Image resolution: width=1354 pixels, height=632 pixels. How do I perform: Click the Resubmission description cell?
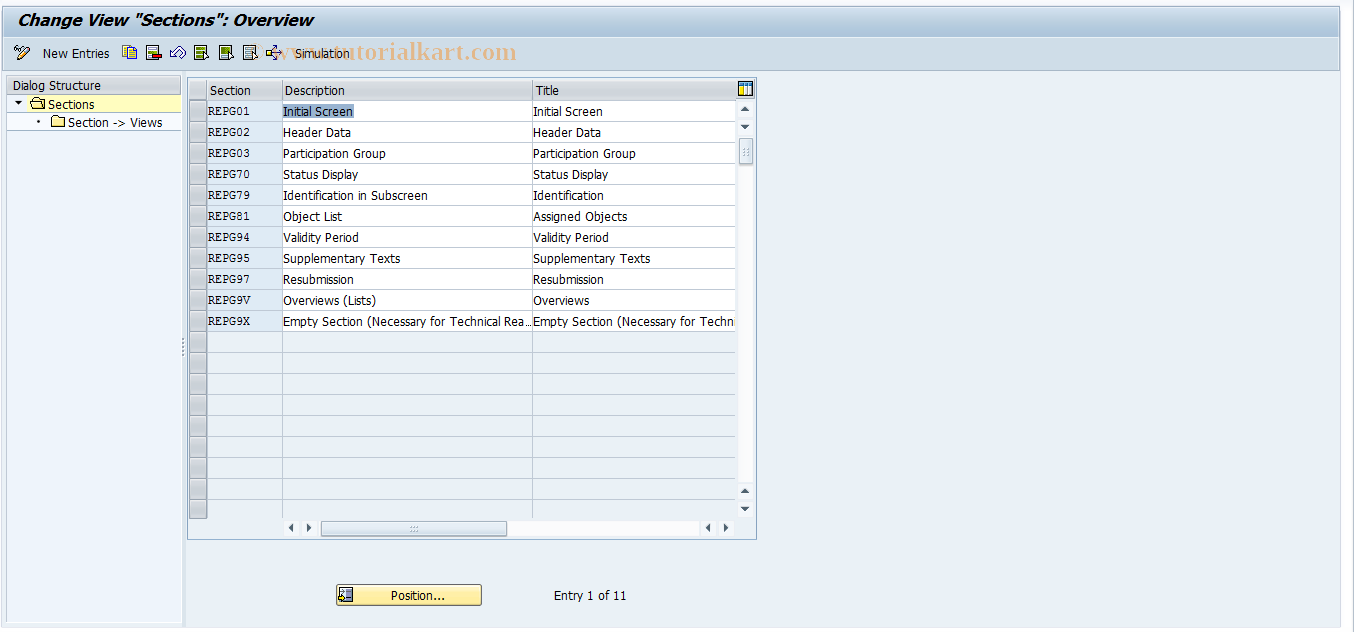tap(407, 279)
